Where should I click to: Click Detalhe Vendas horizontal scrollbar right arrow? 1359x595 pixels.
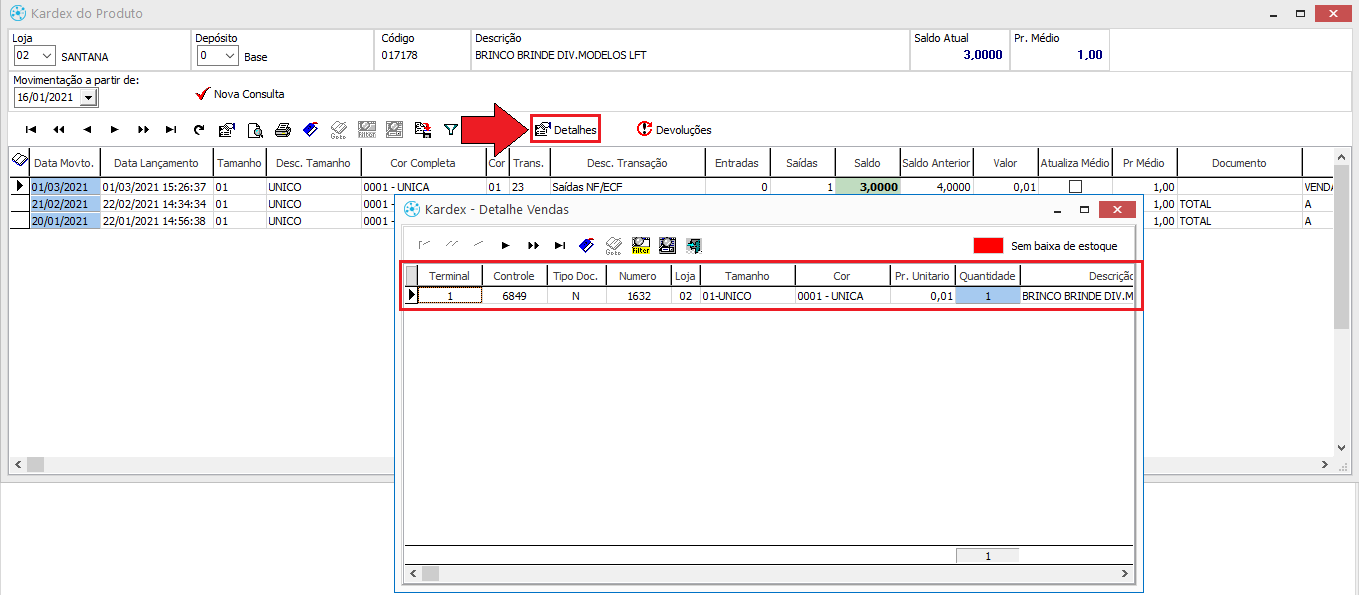1125,574
